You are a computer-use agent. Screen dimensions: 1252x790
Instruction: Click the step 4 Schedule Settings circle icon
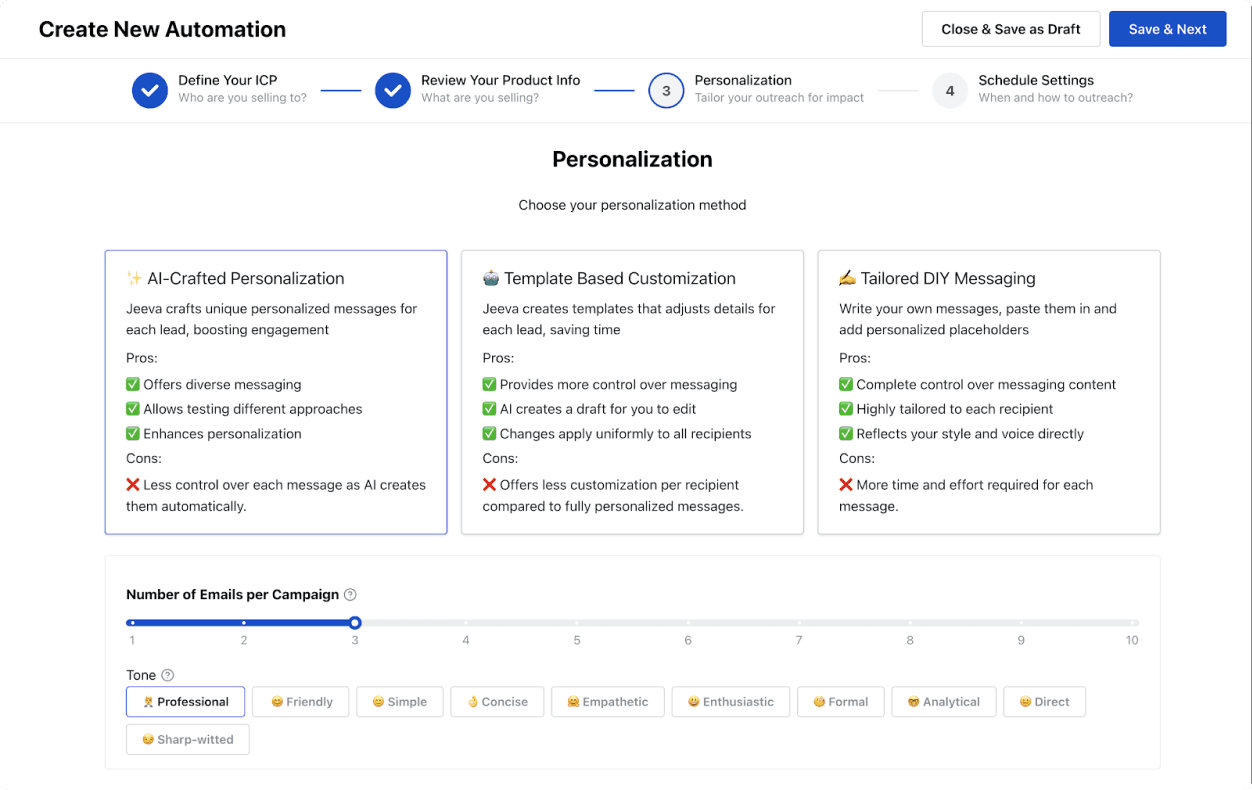[x=950, y=90]
